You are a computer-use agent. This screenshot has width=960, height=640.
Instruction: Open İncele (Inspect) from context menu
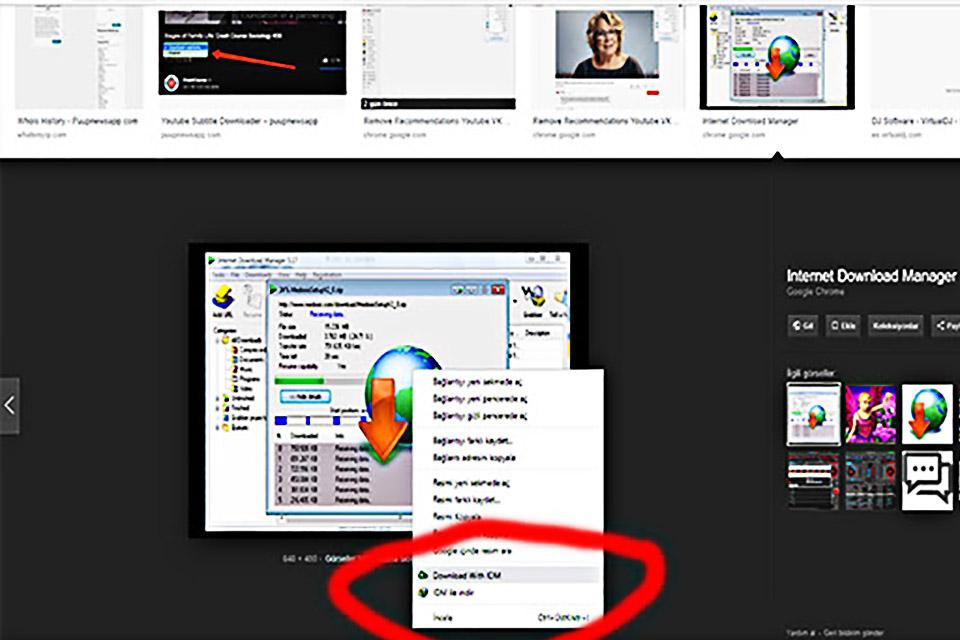click(x=507, y=617)
